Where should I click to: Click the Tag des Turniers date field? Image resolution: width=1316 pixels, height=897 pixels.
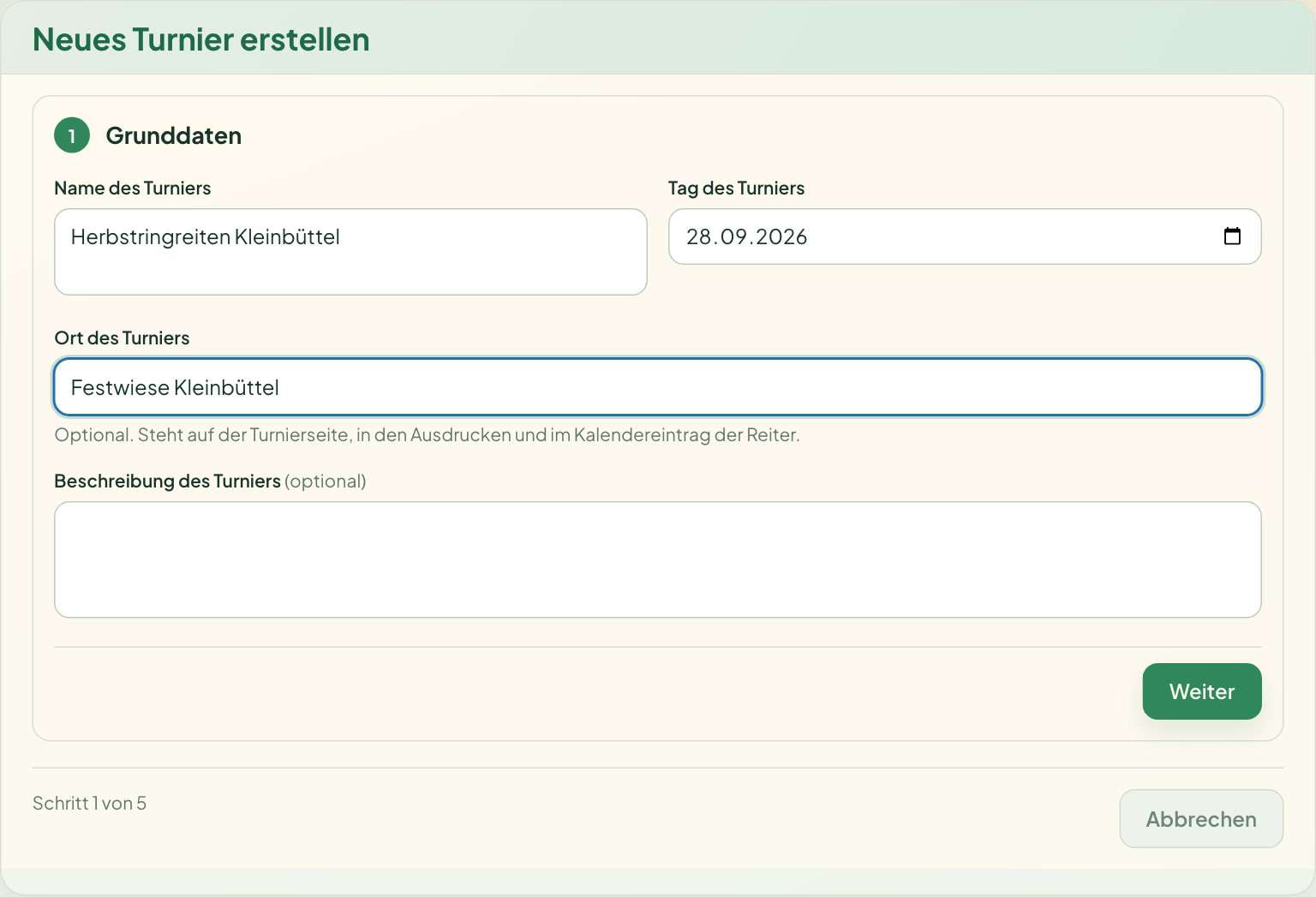pyautogui.click(x=965, y=236)
